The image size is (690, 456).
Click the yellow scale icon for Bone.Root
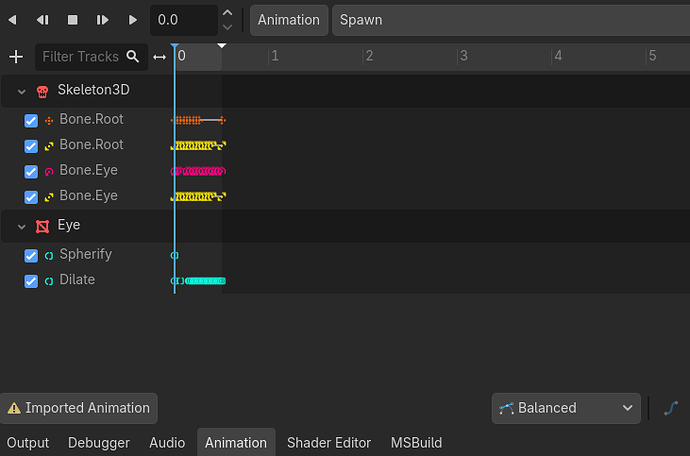point(49,146)
